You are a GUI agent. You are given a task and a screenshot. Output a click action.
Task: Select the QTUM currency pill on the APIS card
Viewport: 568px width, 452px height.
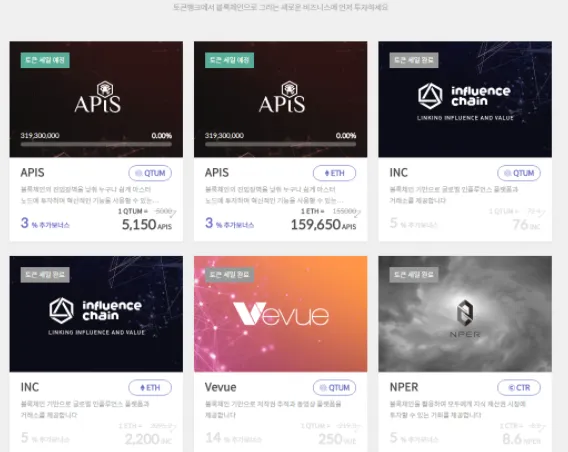coord(150,173)
